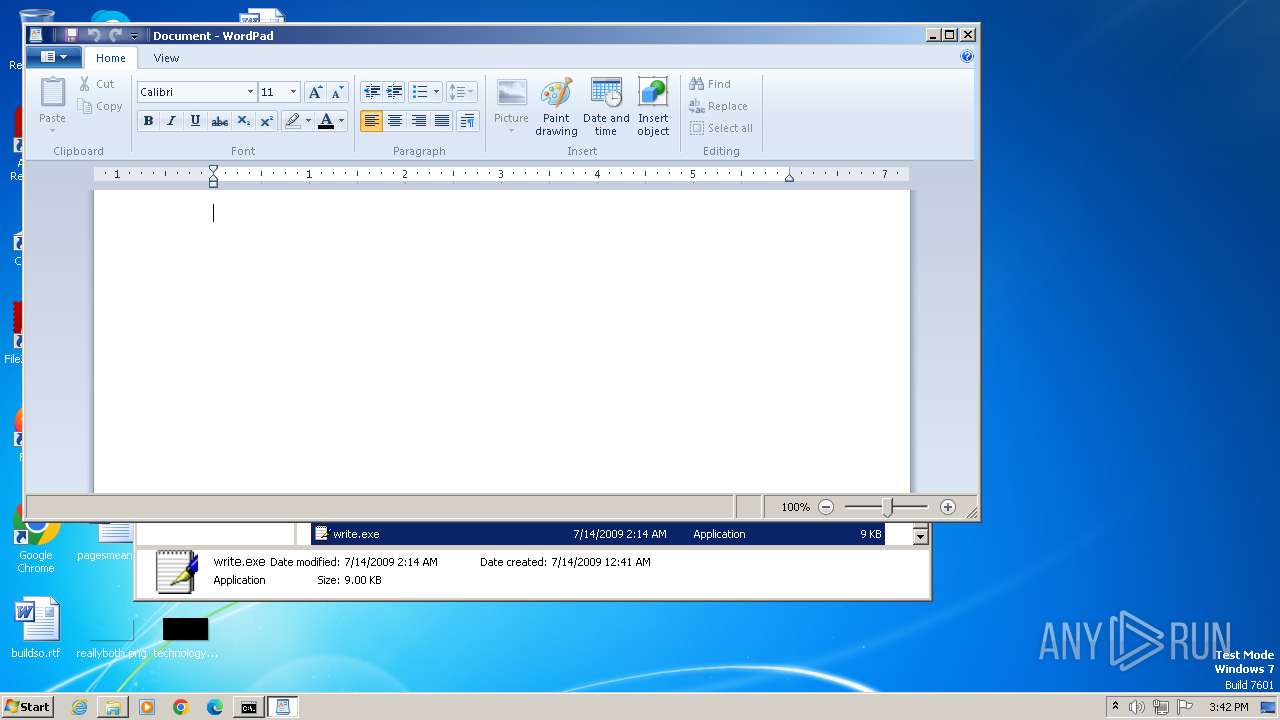Click the volume speaker tray icon
1280x720 pixels.
(x=1137, y=707)
